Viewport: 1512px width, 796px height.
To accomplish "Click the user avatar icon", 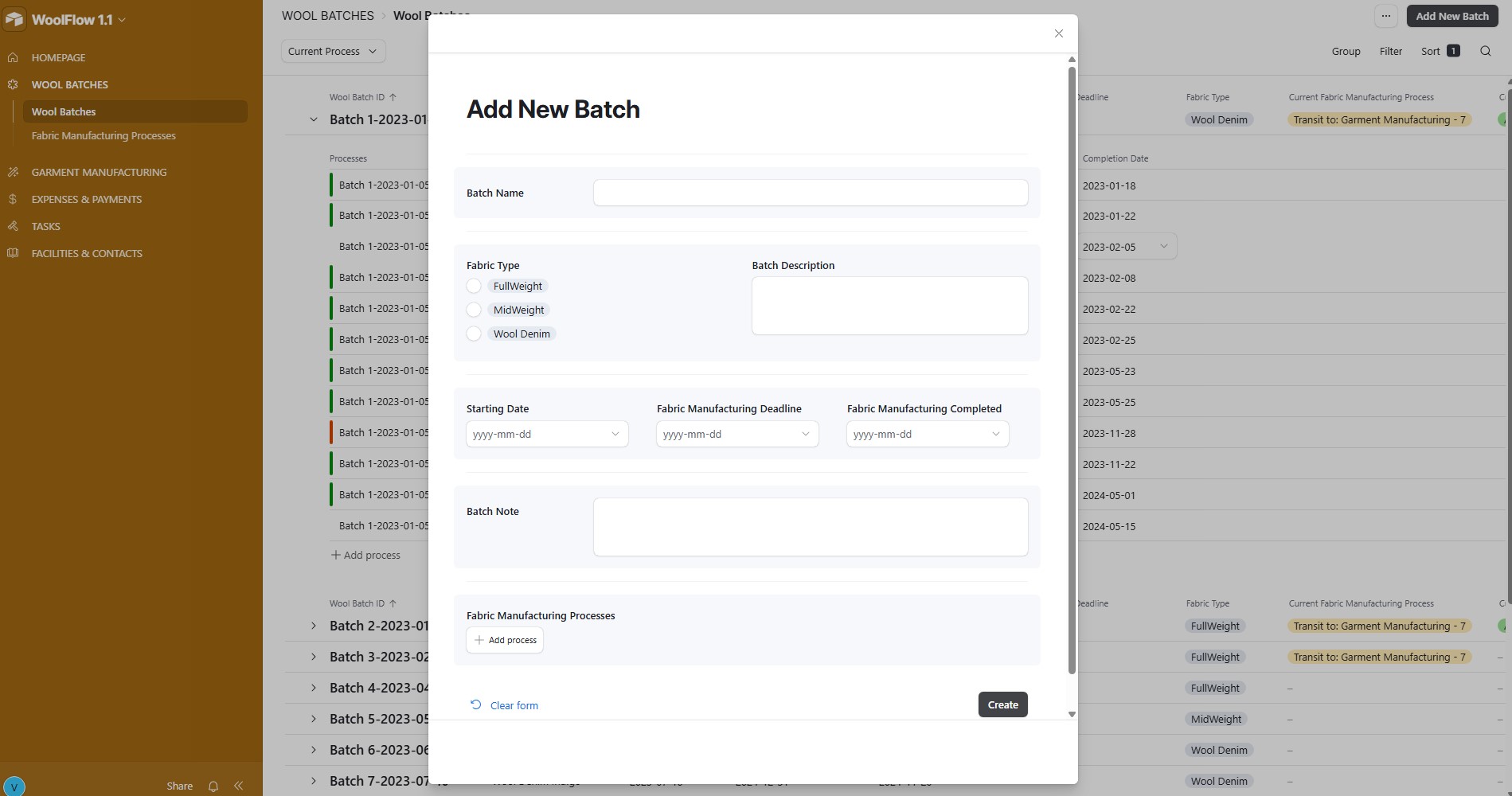I will click(x=14, y=786).
